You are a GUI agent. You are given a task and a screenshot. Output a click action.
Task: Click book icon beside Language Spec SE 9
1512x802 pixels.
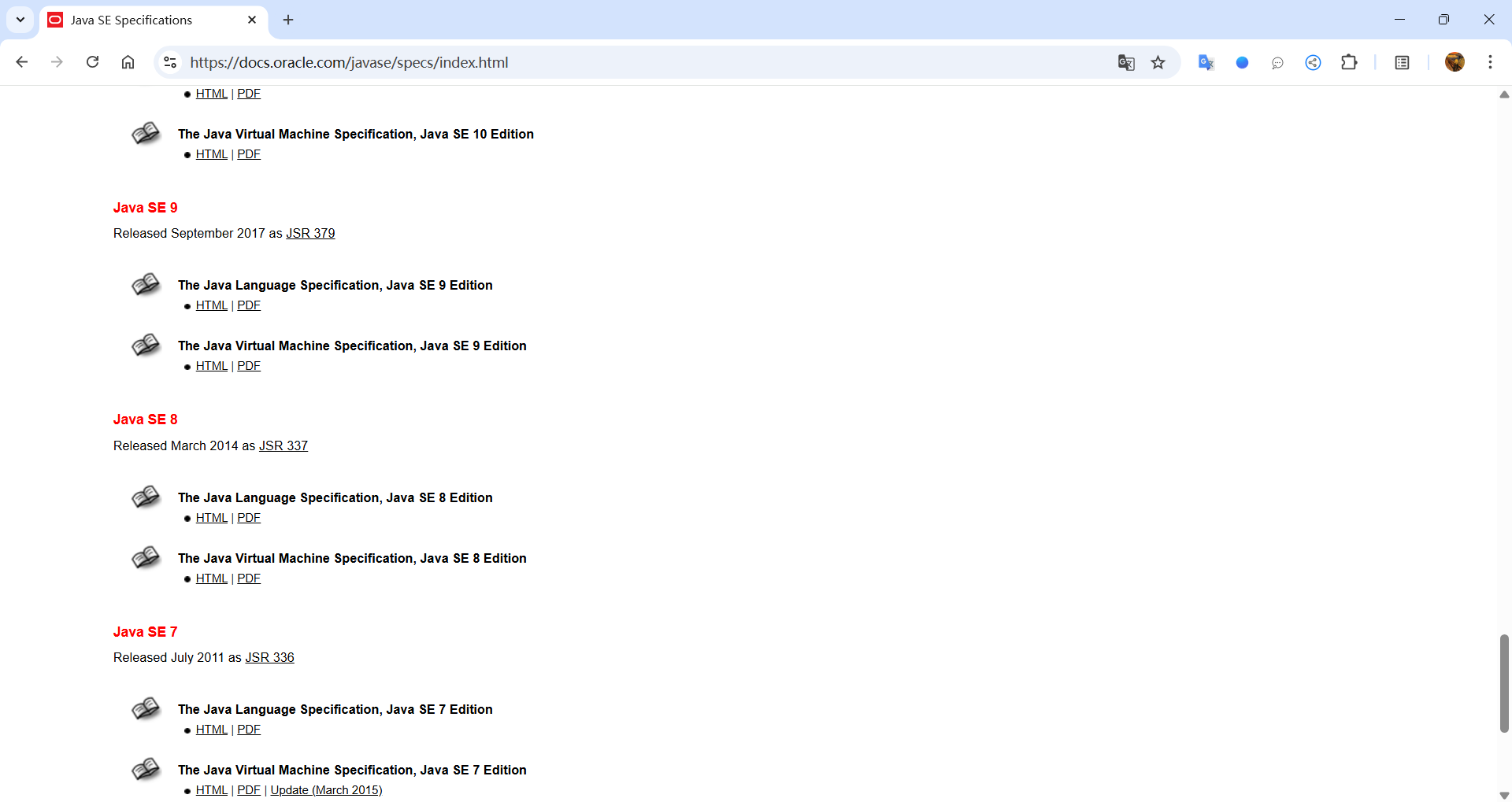click(146, 285)
